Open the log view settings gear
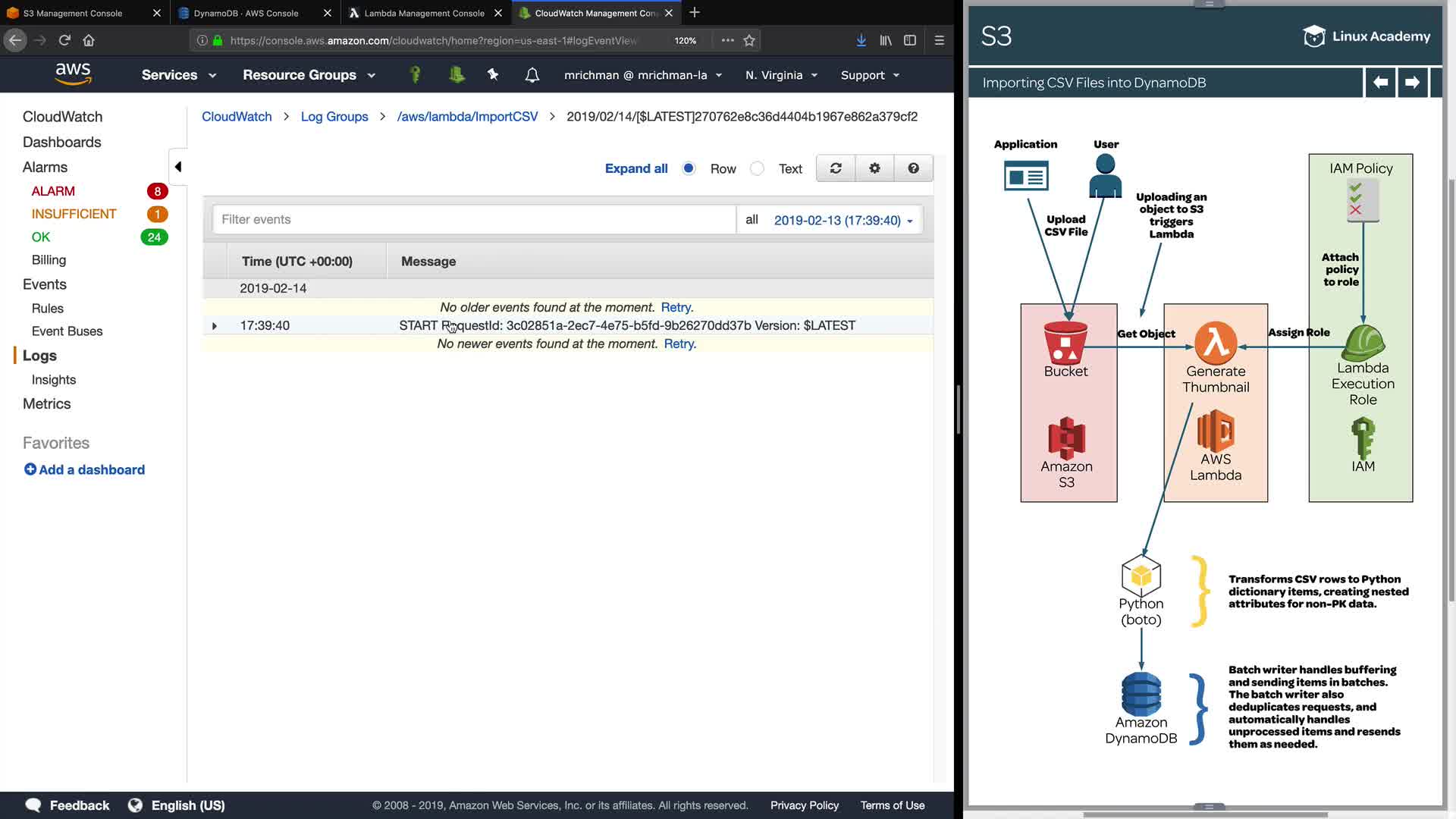This screenshot has width=1456, height=819. pos(874,168)
